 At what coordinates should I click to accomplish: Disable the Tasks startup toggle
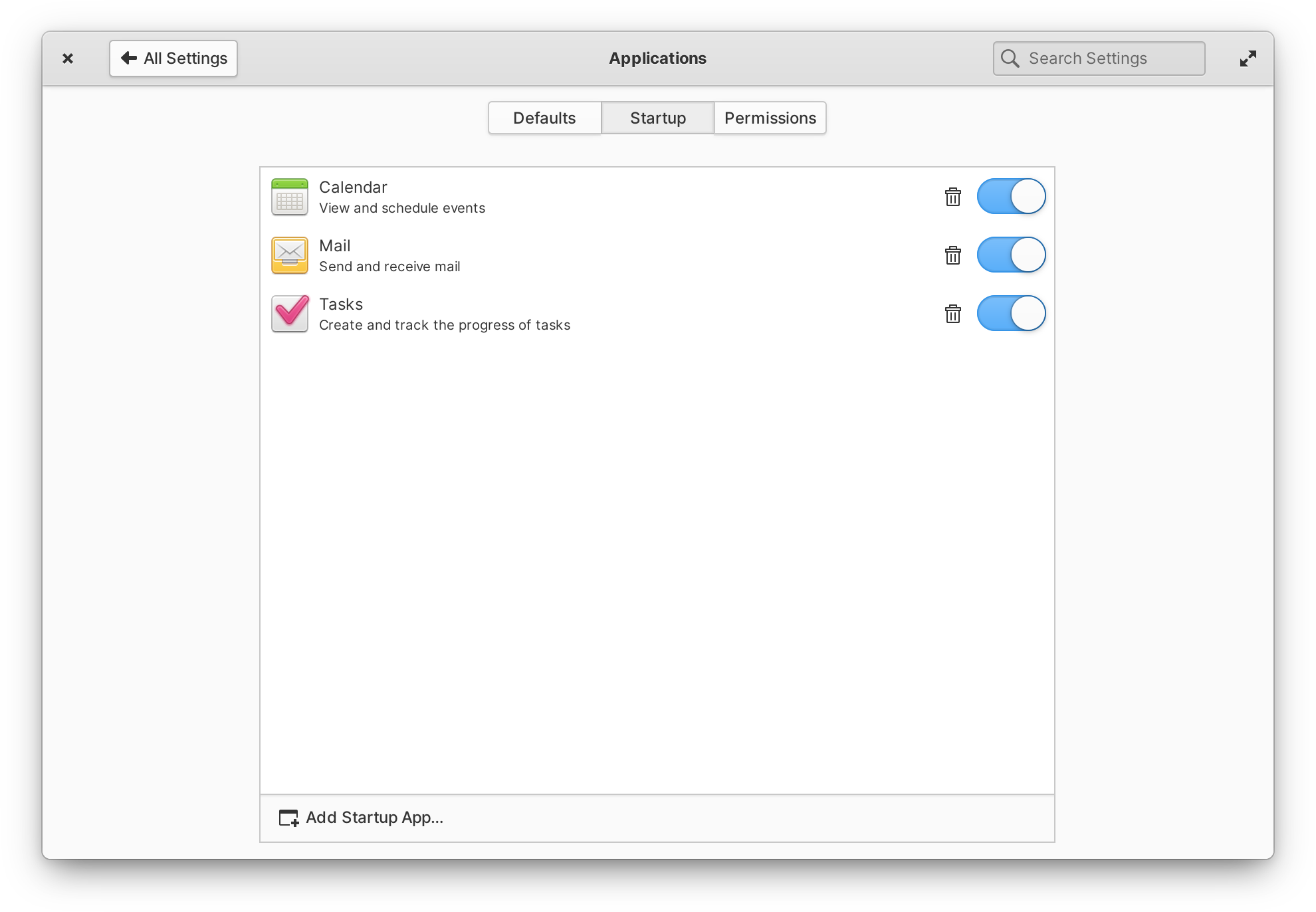1011,313
